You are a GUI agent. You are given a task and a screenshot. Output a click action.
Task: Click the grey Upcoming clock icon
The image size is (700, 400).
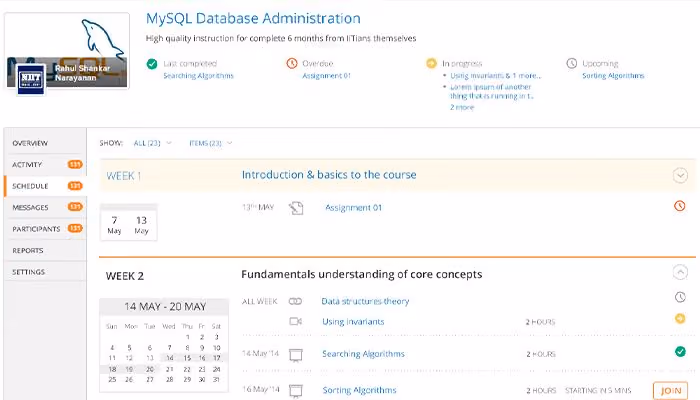pos(571,63)
